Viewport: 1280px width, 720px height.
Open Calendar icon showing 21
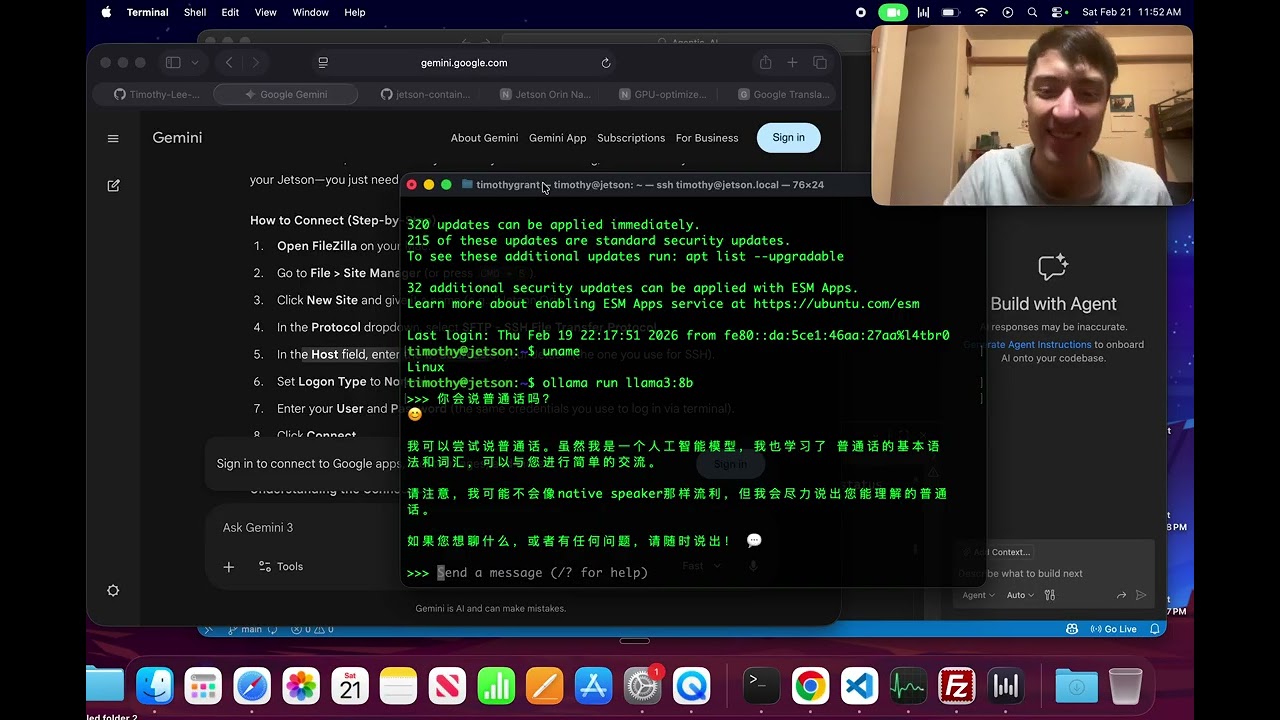350,686
